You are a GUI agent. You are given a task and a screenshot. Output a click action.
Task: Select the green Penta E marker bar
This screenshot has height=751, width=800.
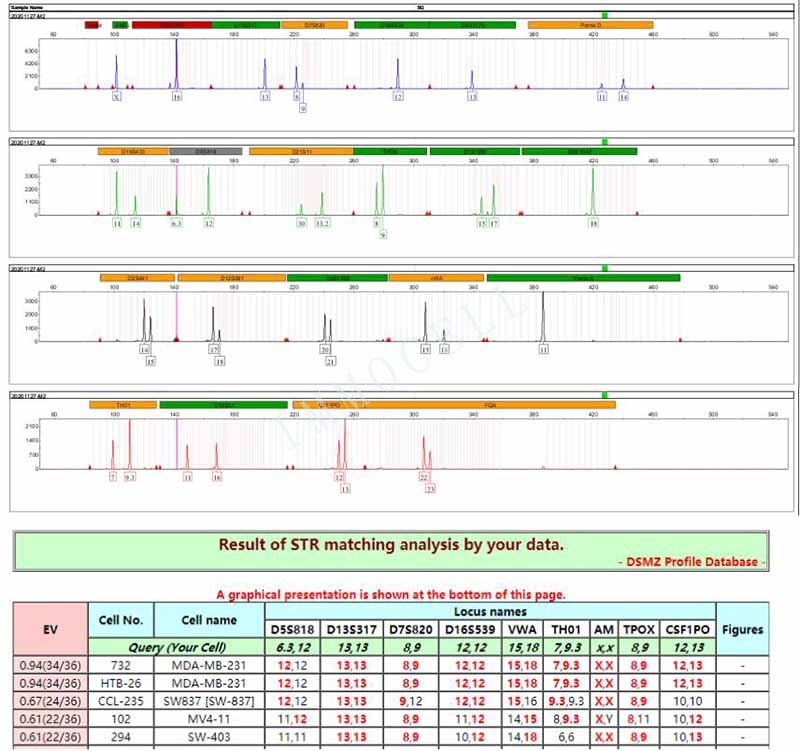pyautogui.click(x=582, y=277)
